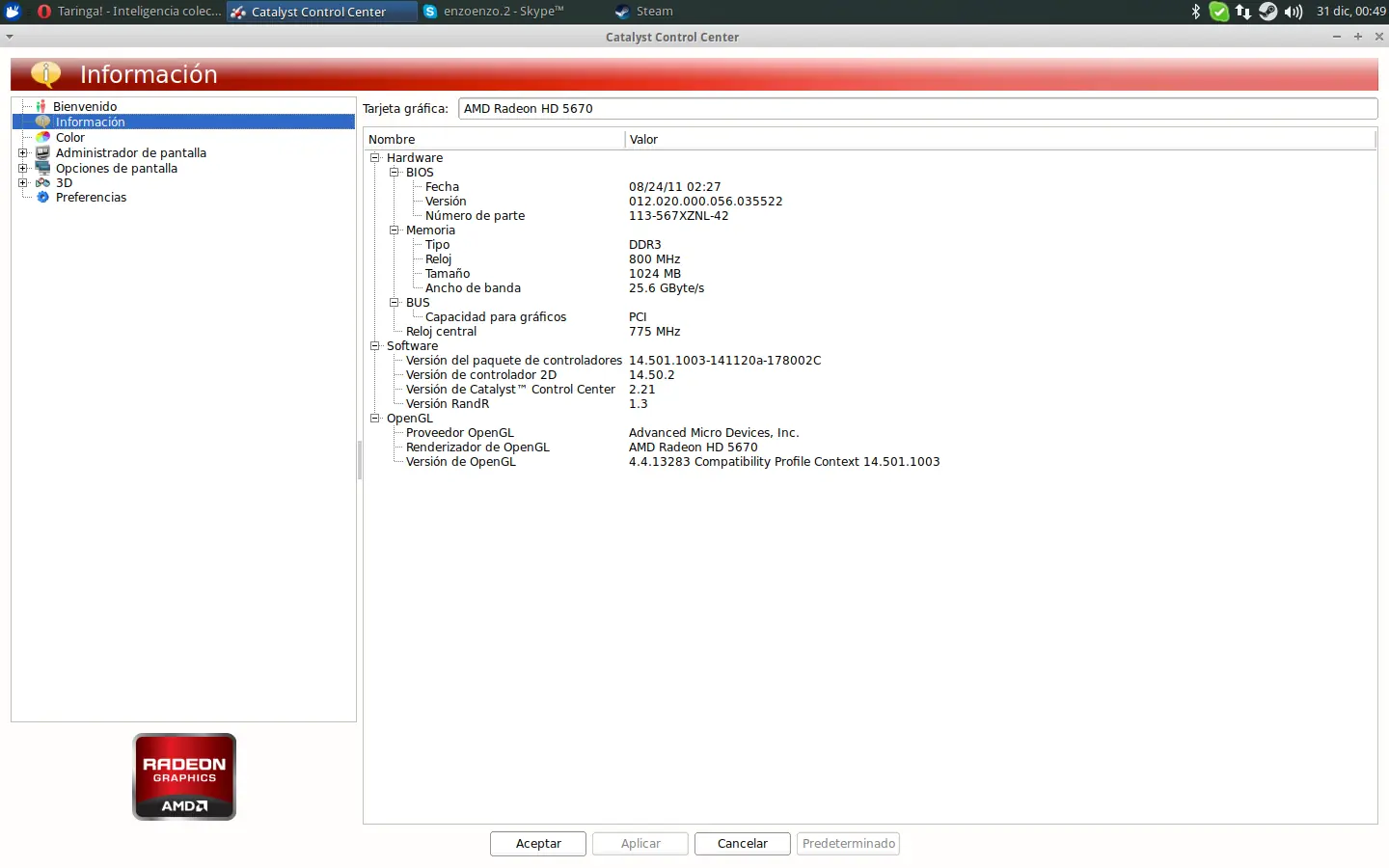The width and height of the screenshot is (1389, 868).
Task: Select the BIOS Fecha row
Action: coord(868,186)
